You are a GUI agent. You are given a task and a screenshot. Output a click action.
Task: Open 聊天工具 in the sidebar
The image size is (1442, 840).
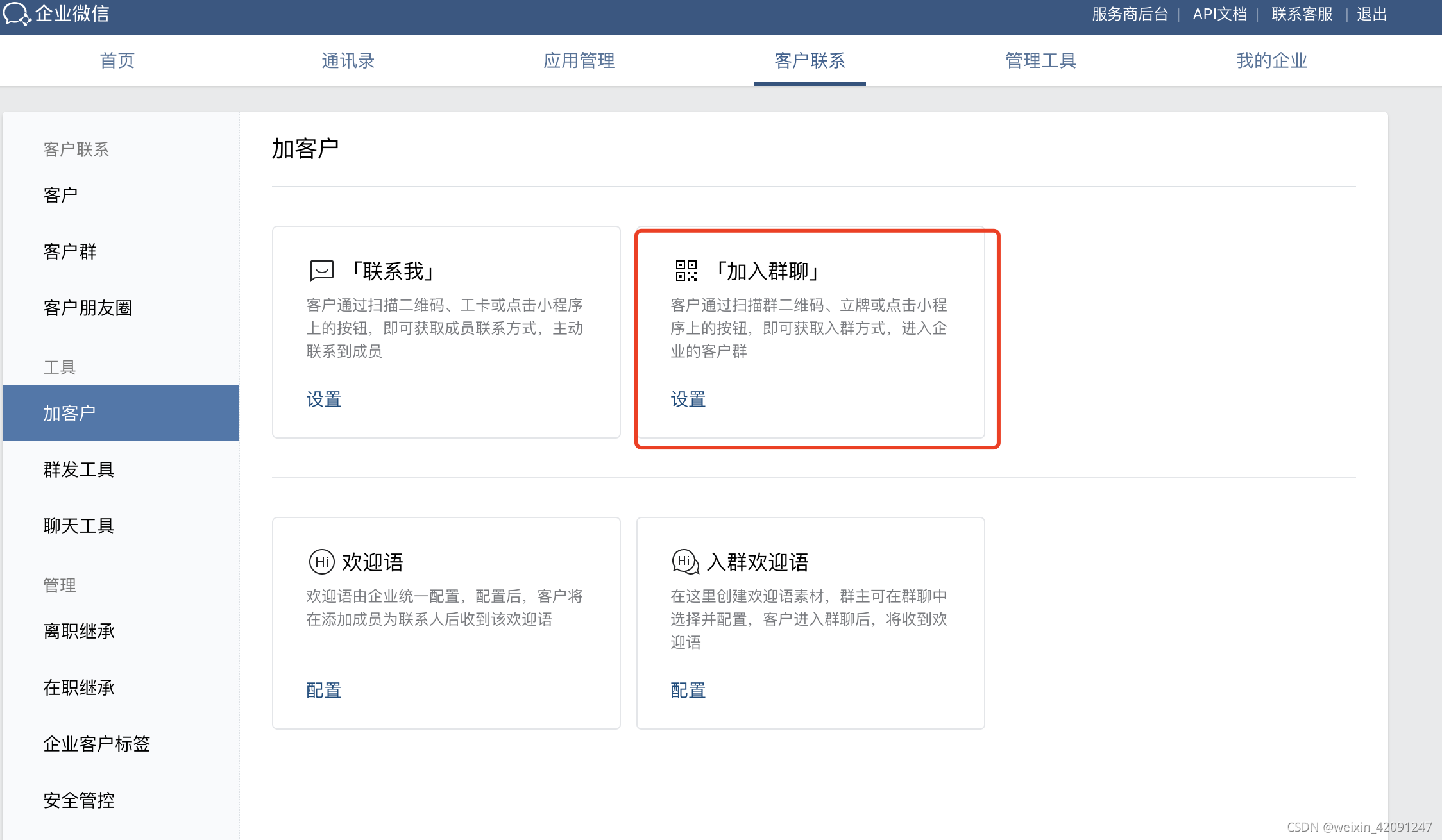[78, 526]
